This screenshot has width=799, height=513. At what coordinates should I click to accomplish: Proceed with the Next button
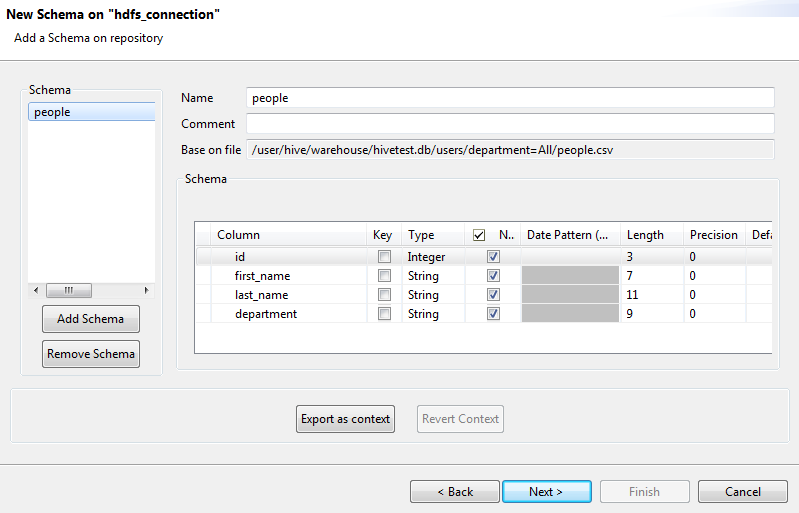point(546,492)
